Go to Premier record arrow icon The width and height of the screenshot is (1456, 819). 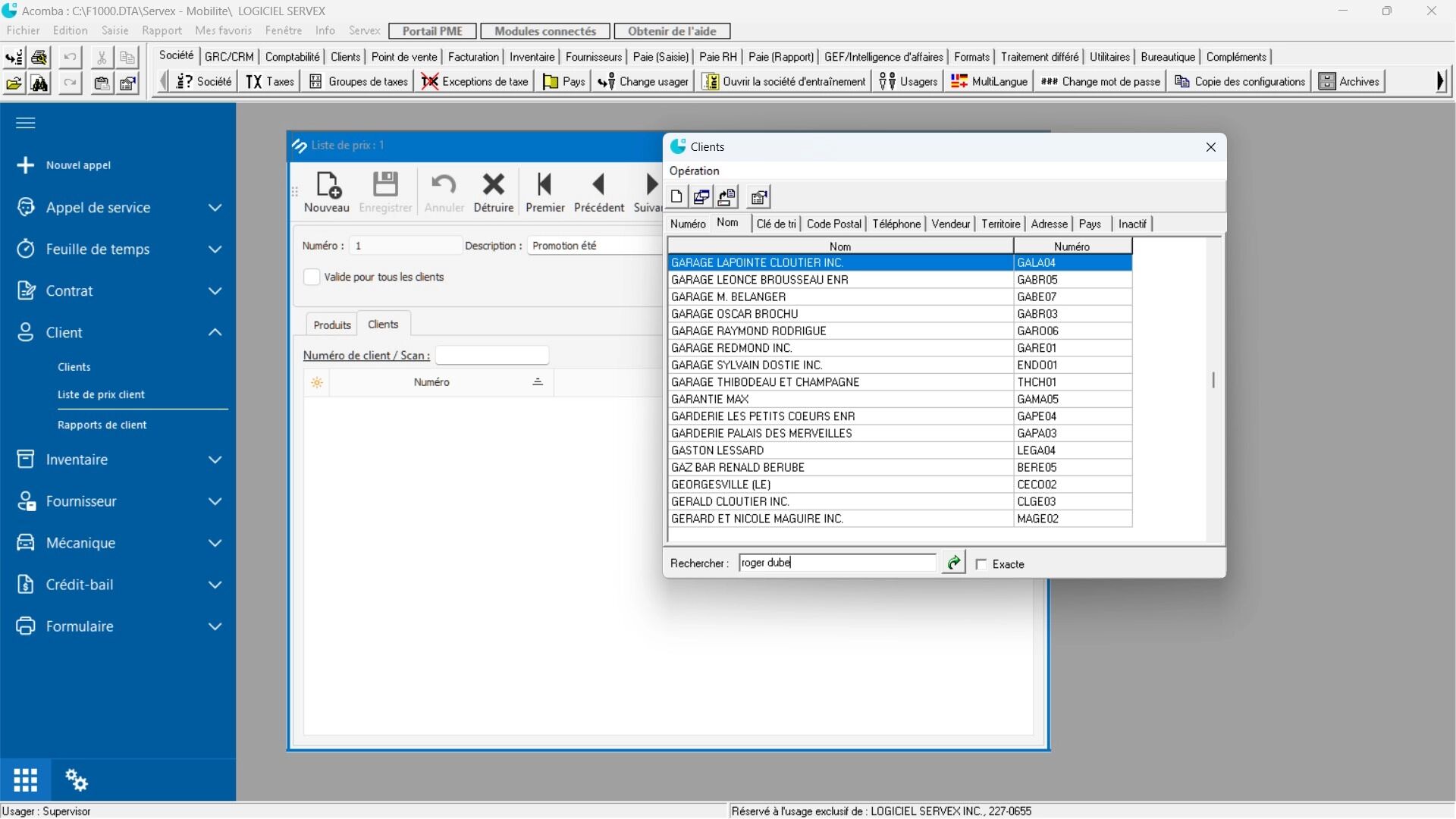coord(544,185)
